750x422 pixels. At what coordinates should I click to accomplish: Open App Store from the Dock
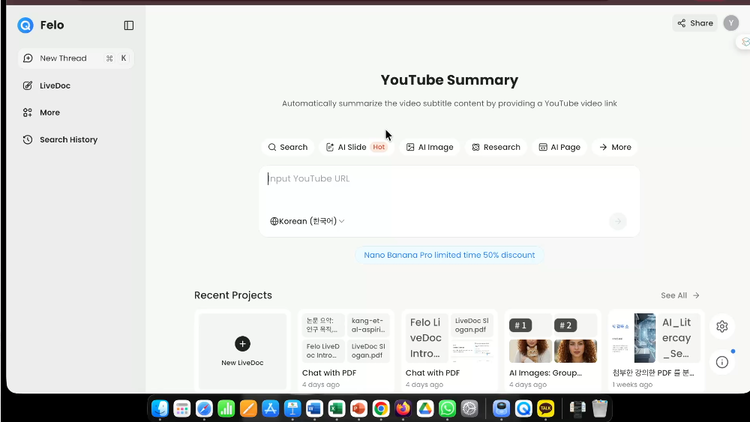270,409
